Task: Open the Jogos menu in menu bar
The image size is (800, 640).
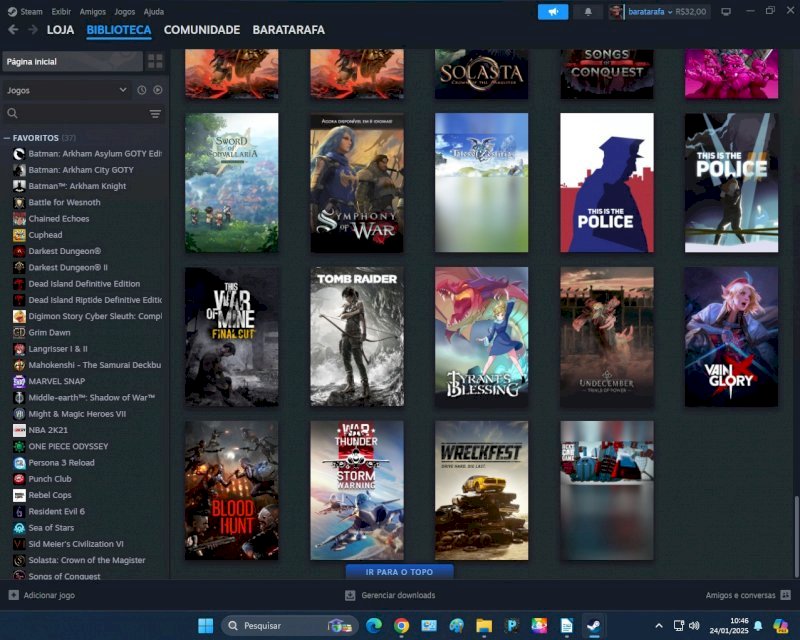Action: click(x=124, y=11)
